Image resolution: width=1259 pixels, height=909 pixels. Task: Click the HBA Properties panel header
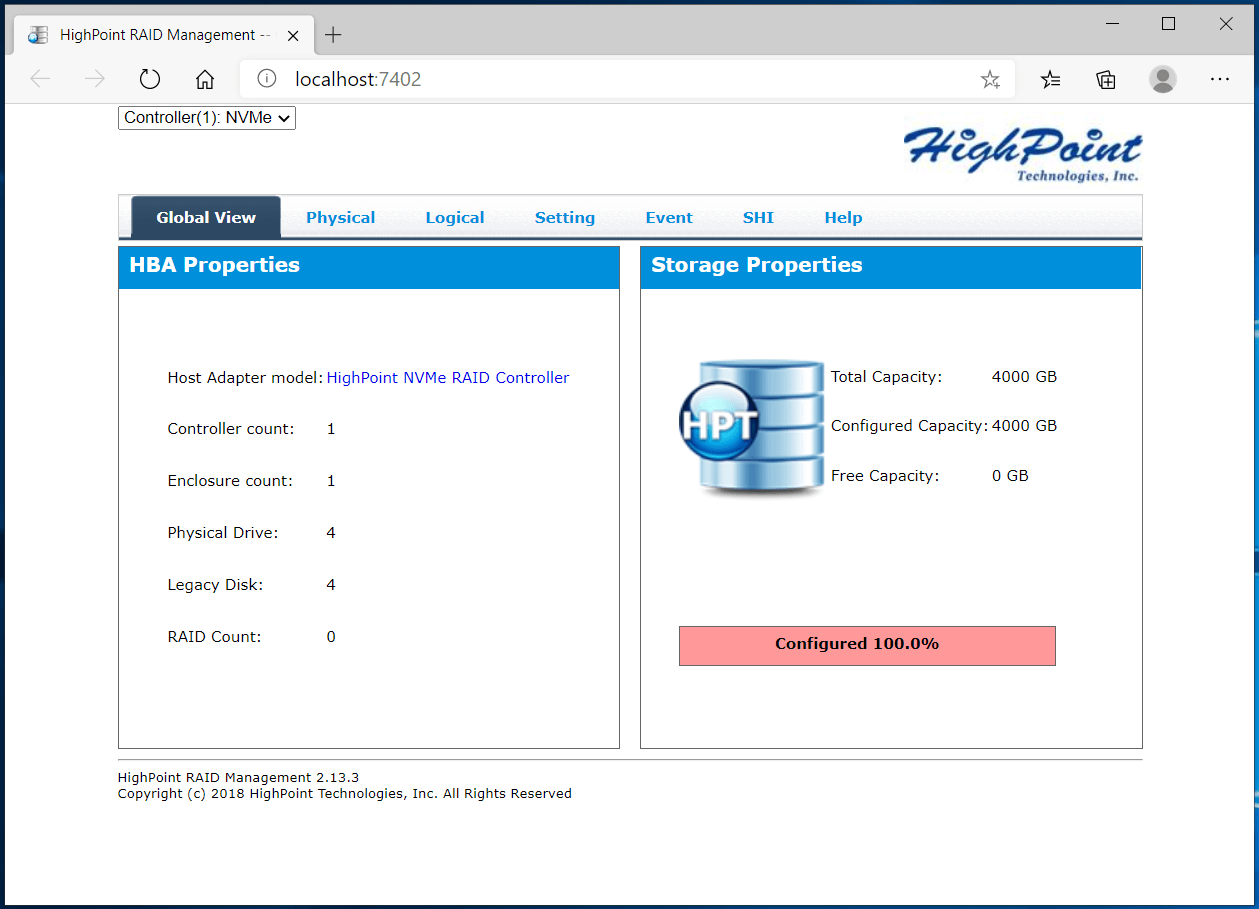click(369, 268)
